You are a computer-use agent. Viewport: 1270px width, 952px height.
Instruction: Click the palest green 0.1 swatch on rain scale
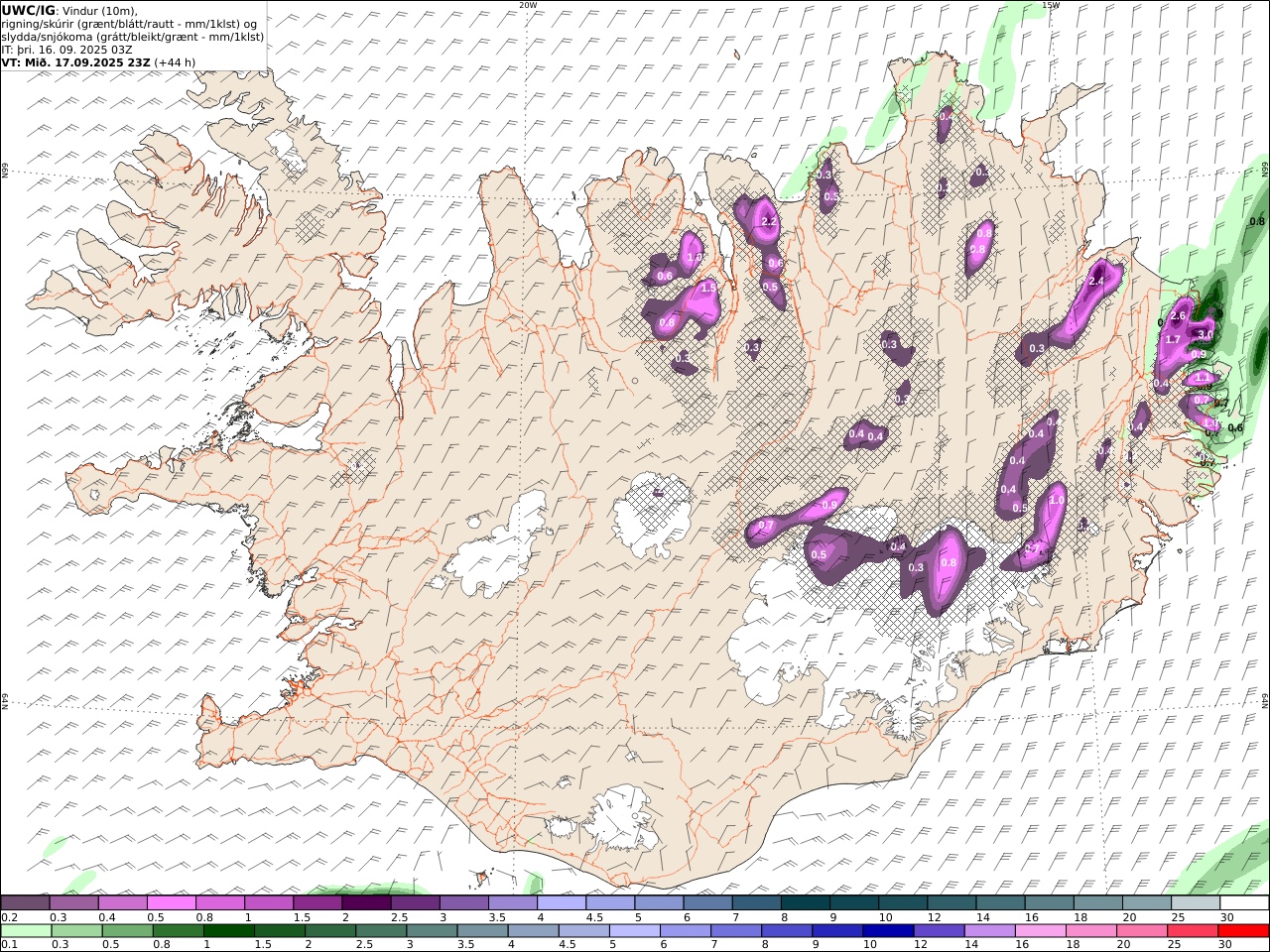26,931
